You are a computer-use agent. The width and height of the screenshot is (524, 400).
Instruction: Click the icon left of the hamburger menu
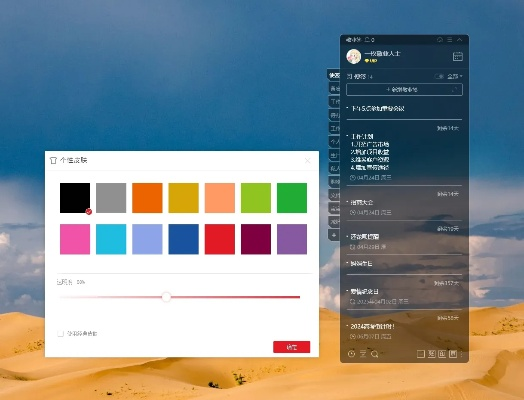(440, 40)
